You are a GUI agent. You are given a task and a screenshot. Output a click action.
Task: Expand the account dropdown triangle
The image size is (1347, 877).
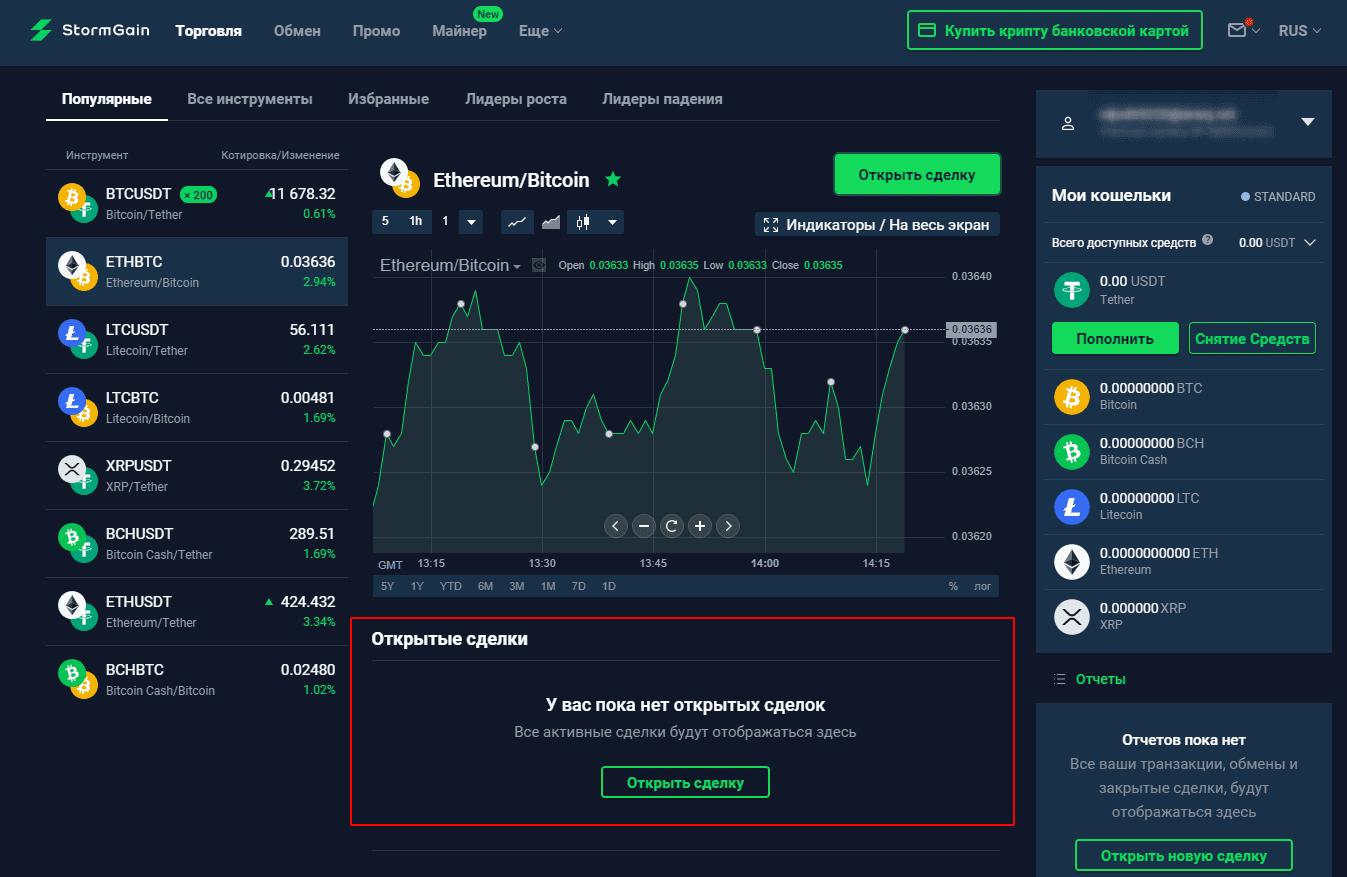(1307, 122)
